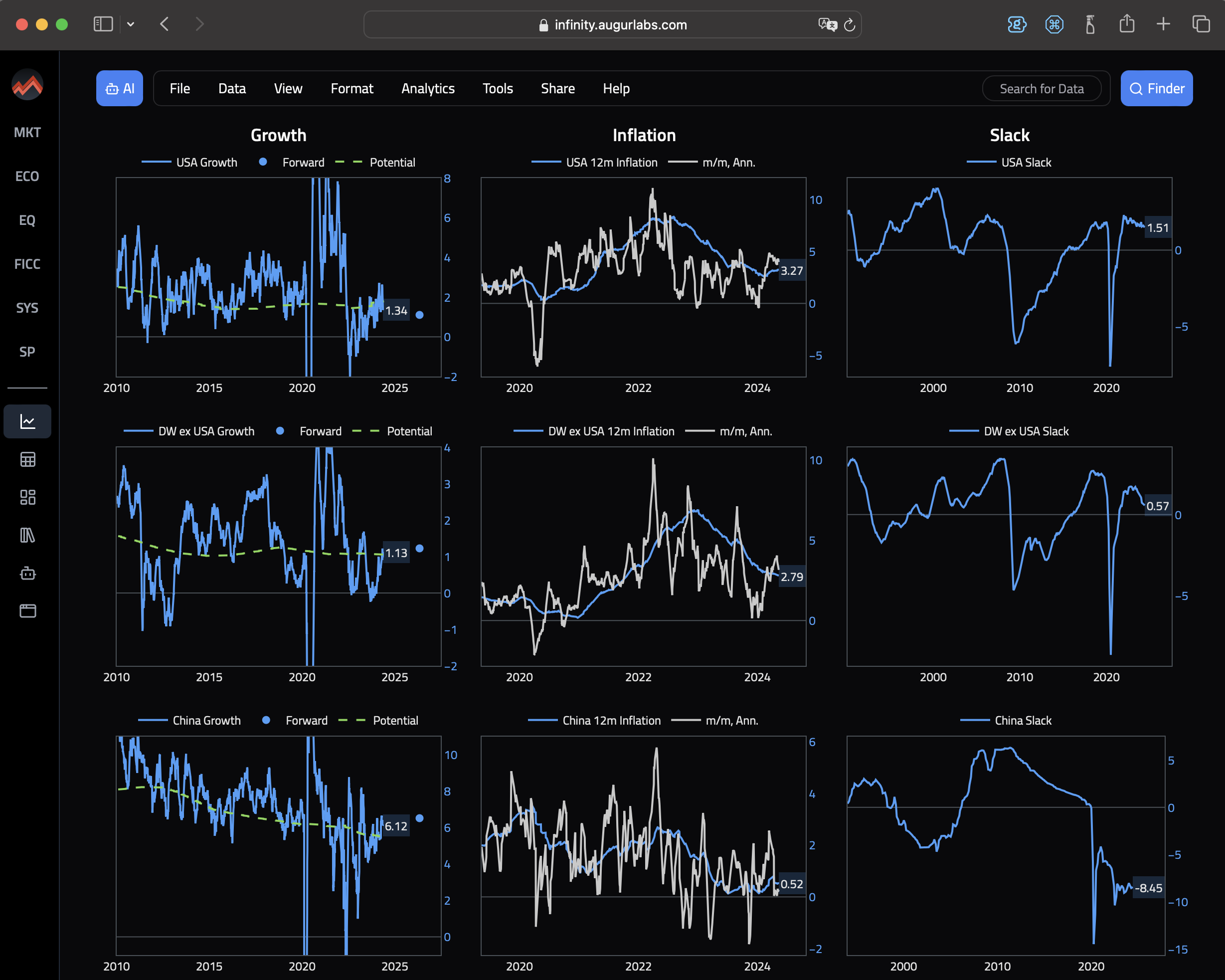Select the chart/graph view icon
1225x980 pixels.
(x=27, y=420)
